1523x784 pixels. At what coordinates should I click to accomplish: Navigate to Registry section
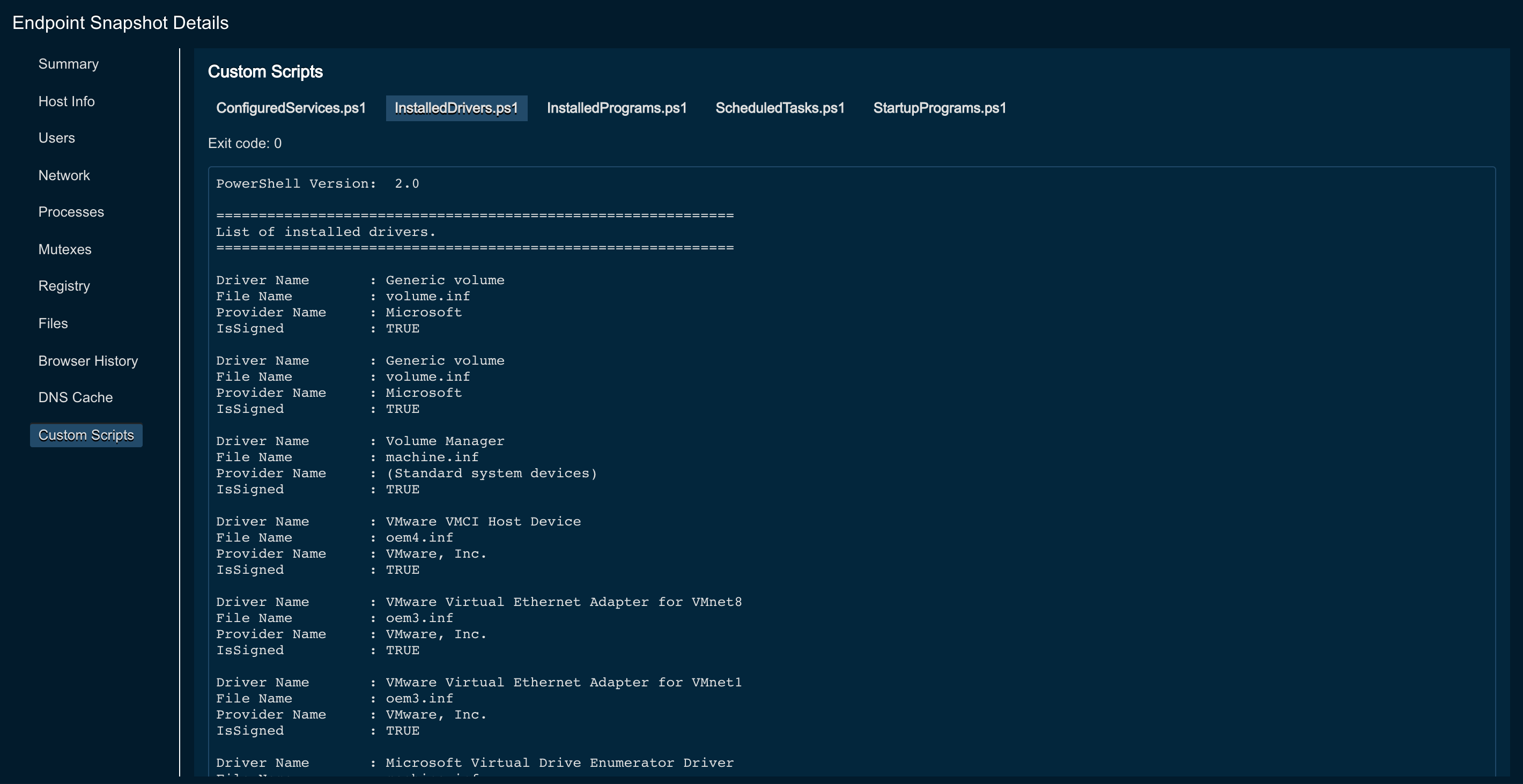64,286
